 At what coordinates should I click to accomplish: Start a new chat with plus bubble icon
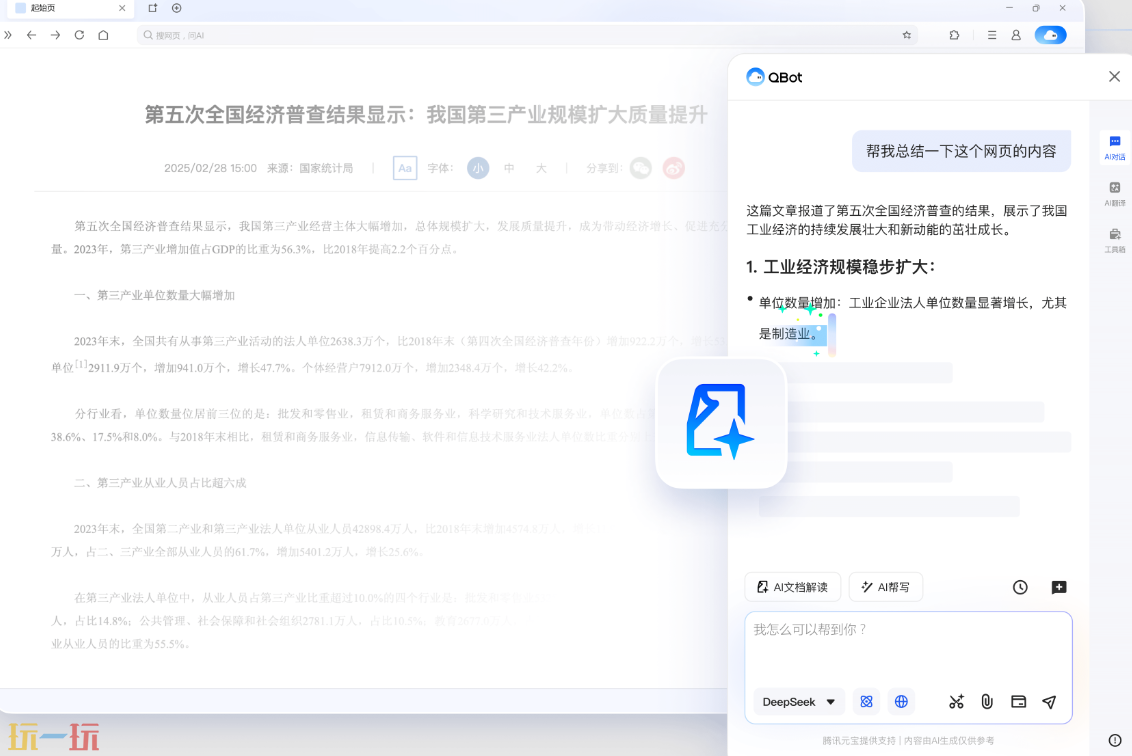point(1059,587)
